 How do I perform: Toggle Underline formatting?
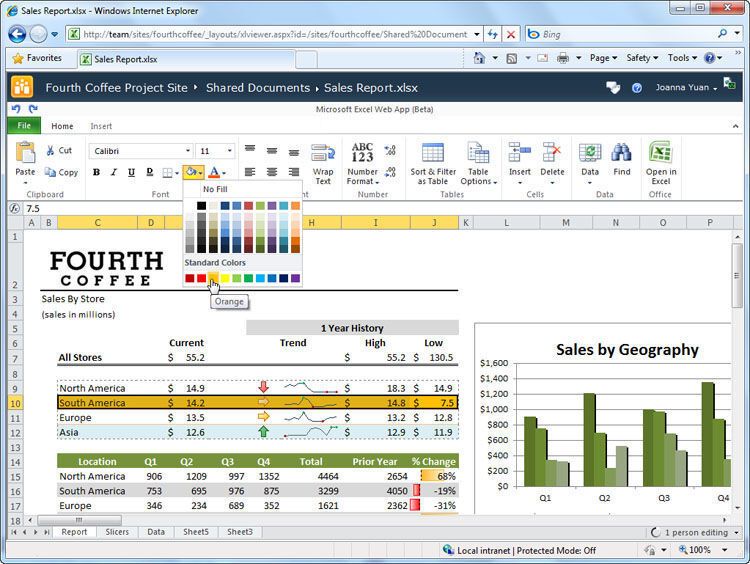[x=131, y=172]
